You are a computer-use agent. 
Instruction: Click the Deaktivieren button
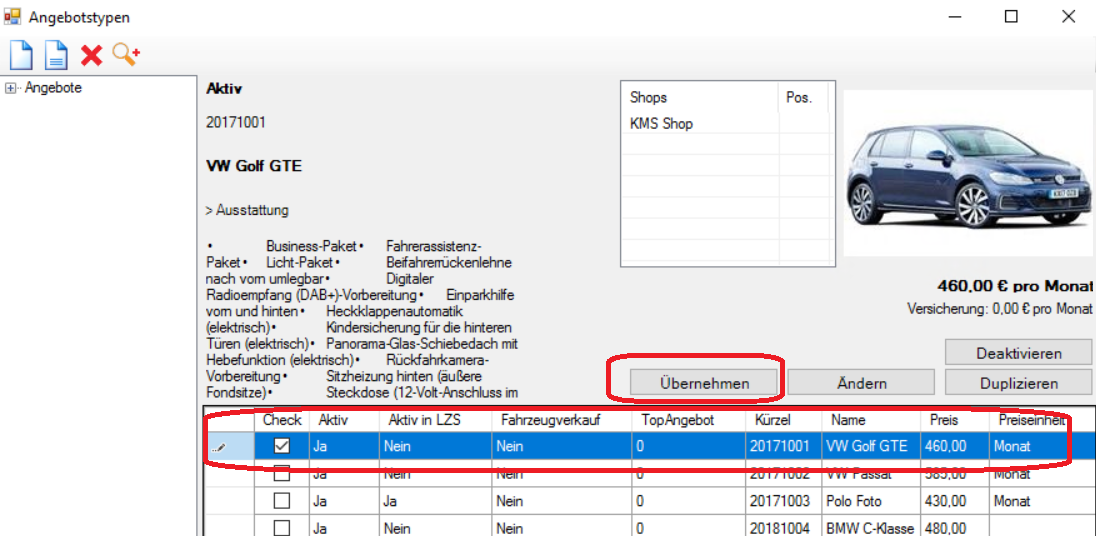coord(1018,352)
